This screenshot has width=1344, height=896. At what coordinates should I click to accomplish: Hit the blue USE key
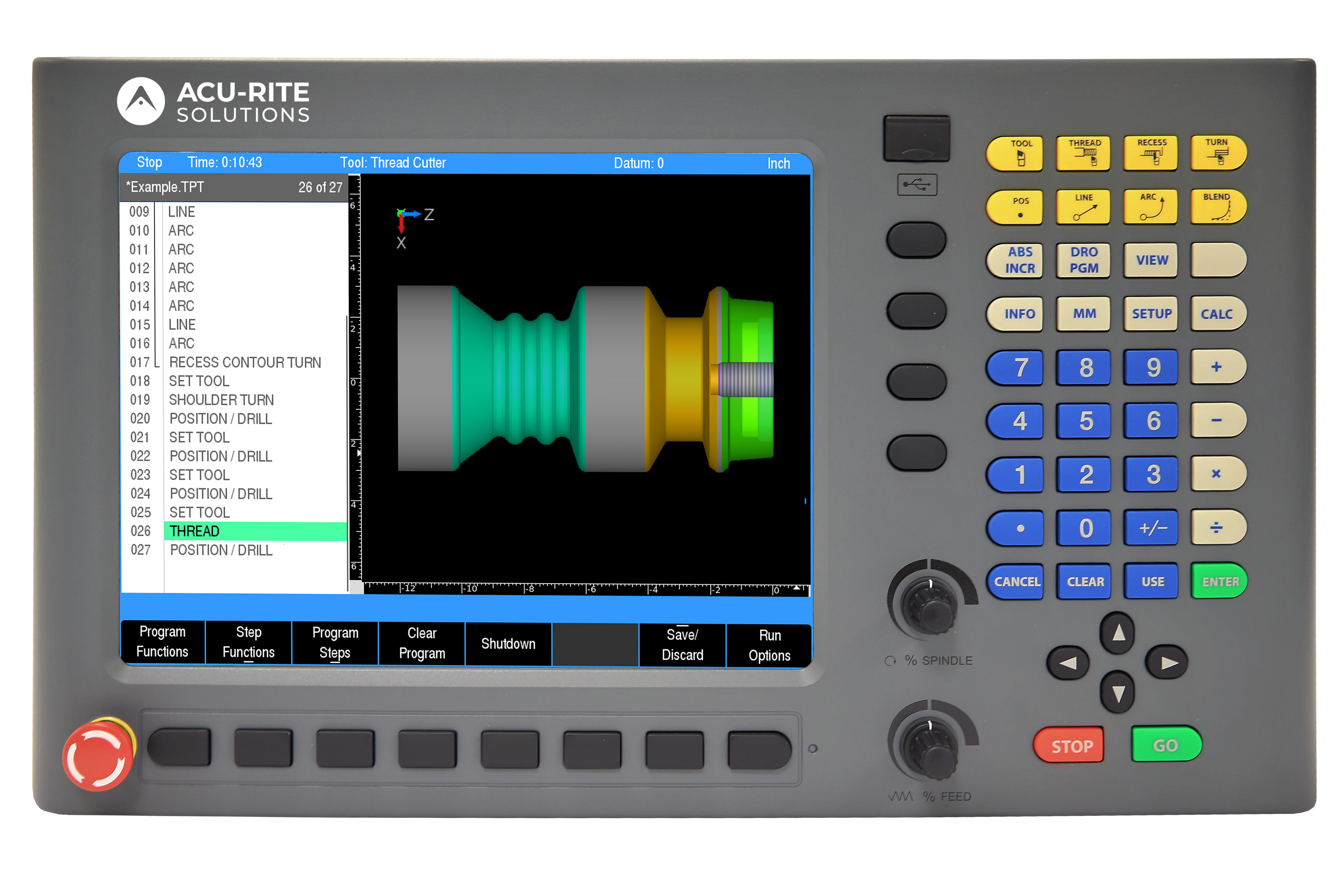(1150, 582)
